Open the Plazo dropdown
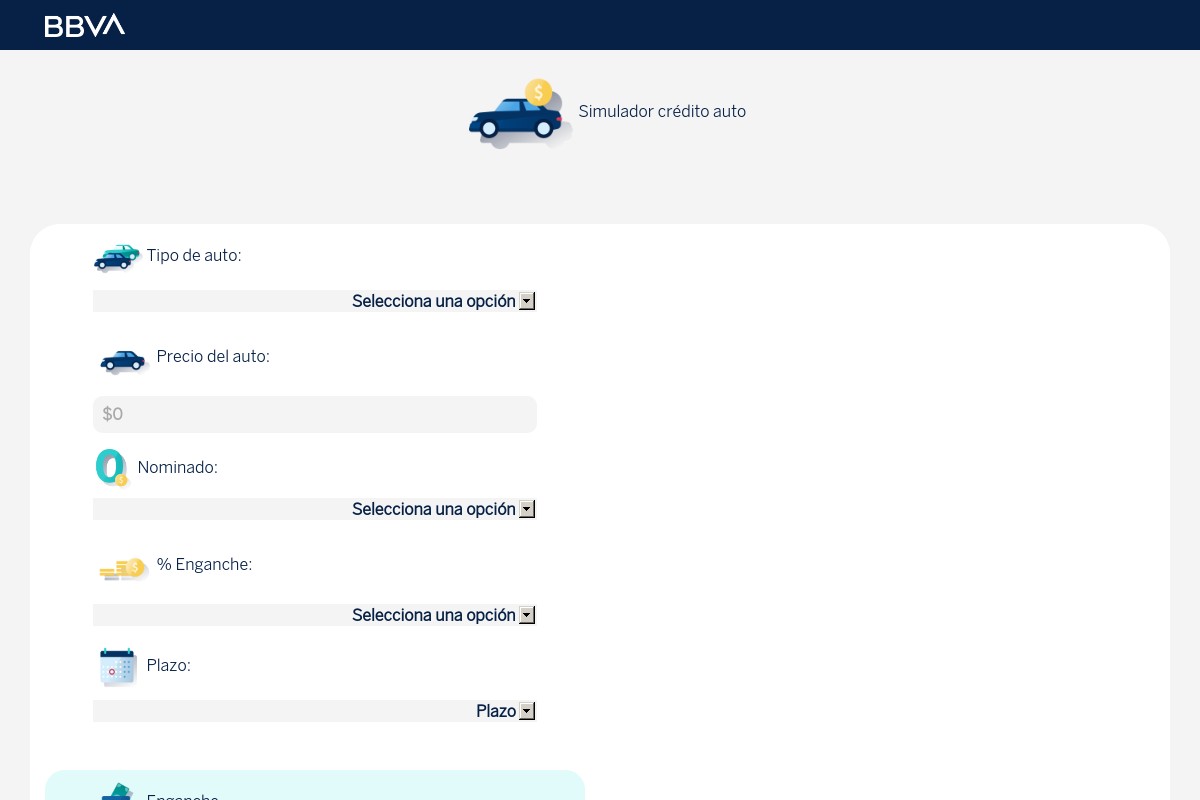Image resolution: width=1200 pixels, height=800 pixels. click(x=315, y=711)
